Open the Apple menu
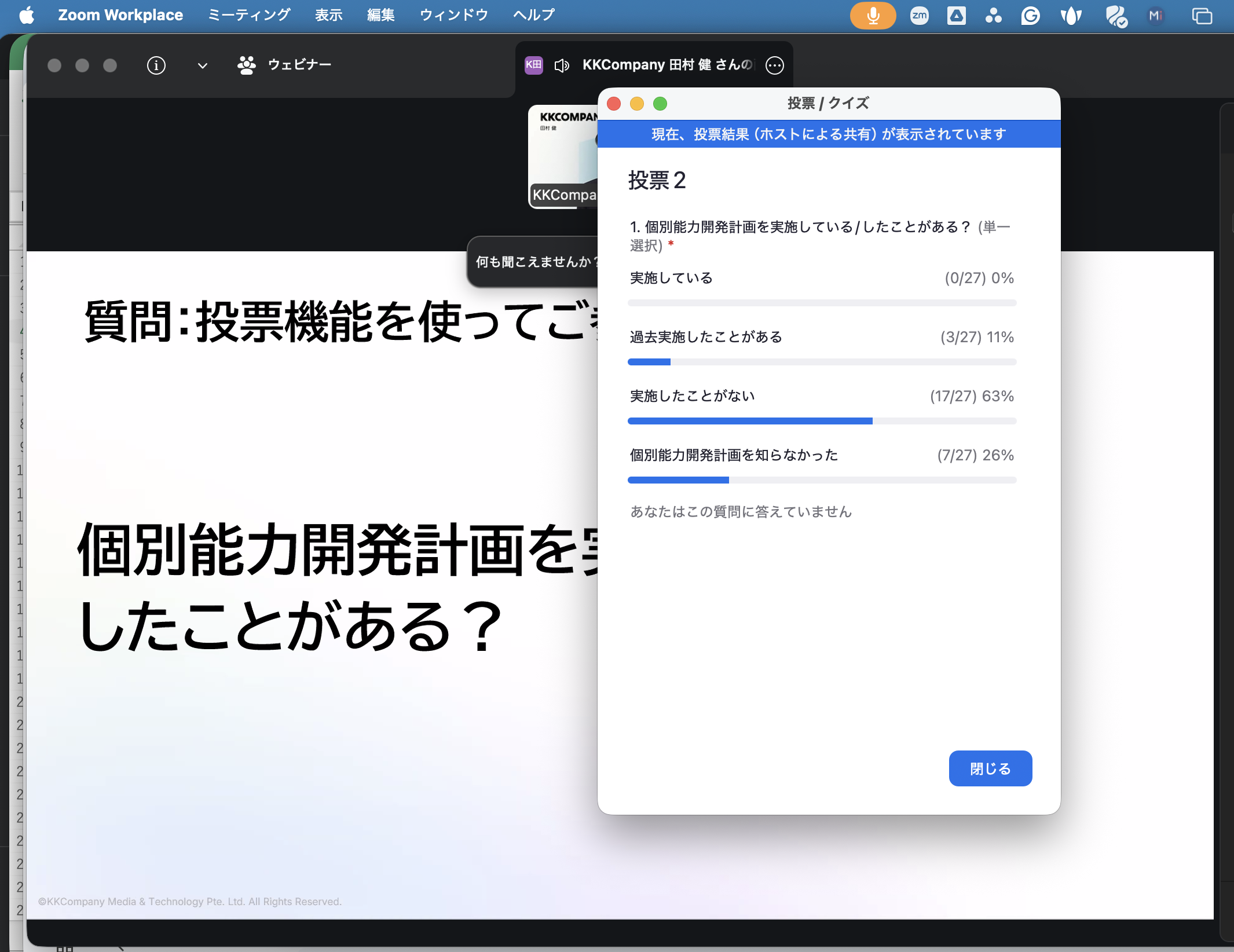1234x952 pixels. tap(27, 15)
